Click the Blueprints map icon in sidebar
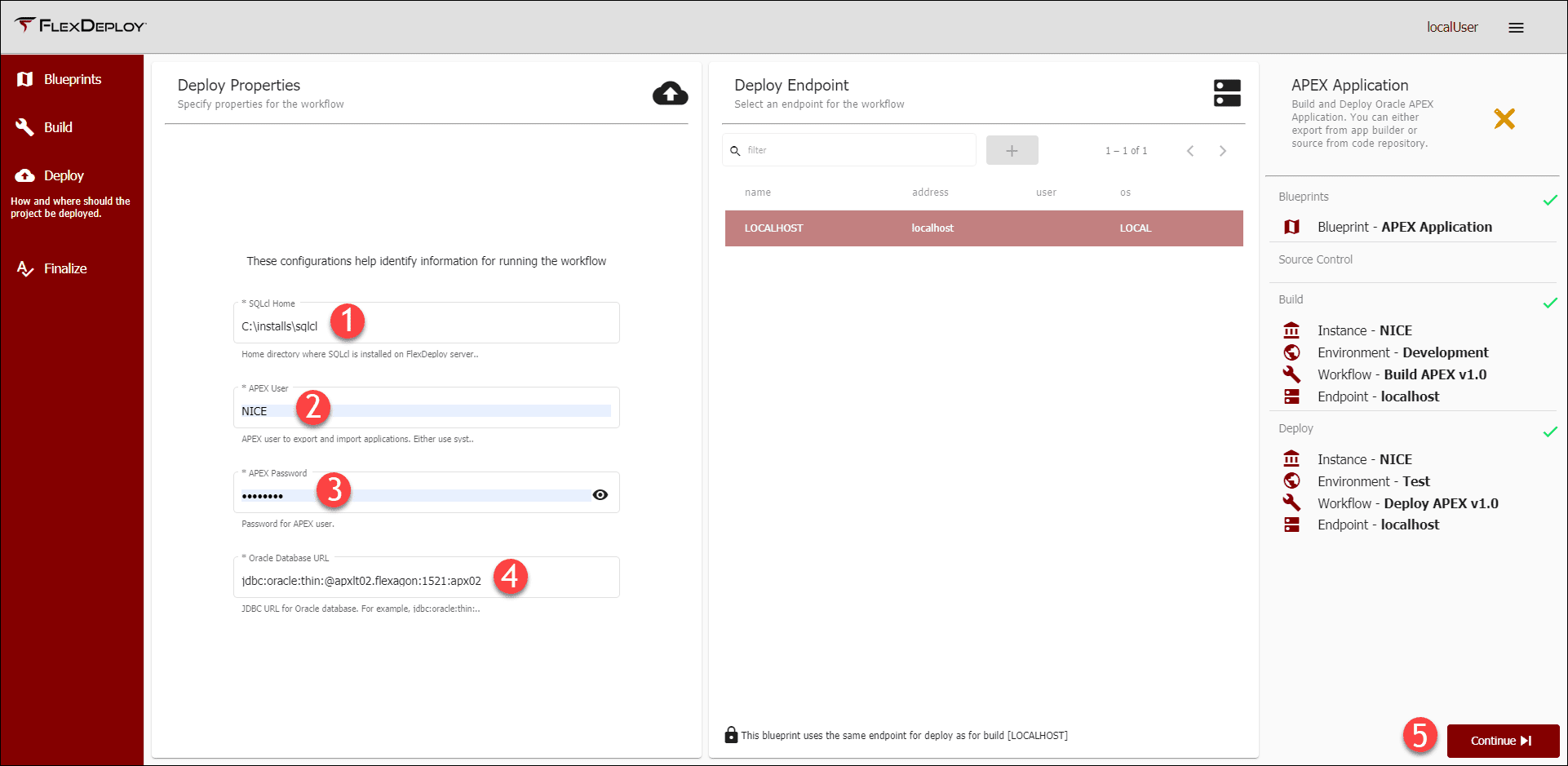The height and width of the screenshot is (766, 1568). click(25, 79)
